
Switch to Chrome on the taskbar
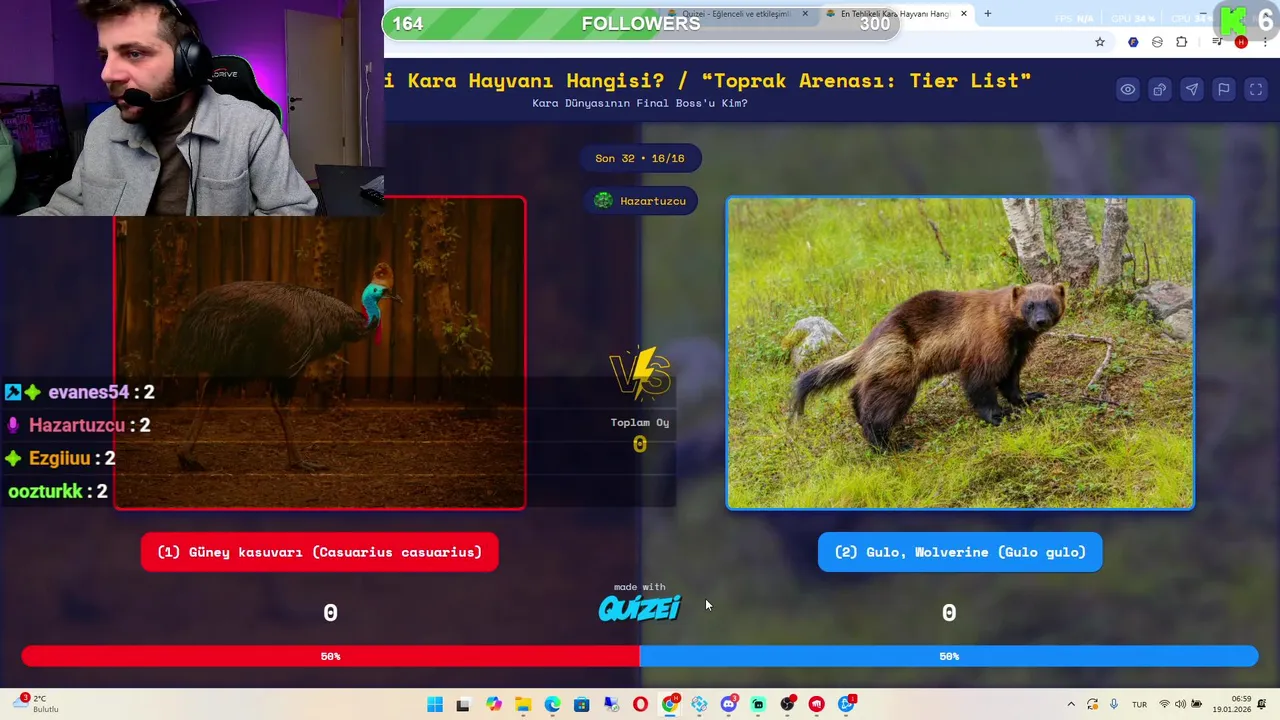pos(670,704)
